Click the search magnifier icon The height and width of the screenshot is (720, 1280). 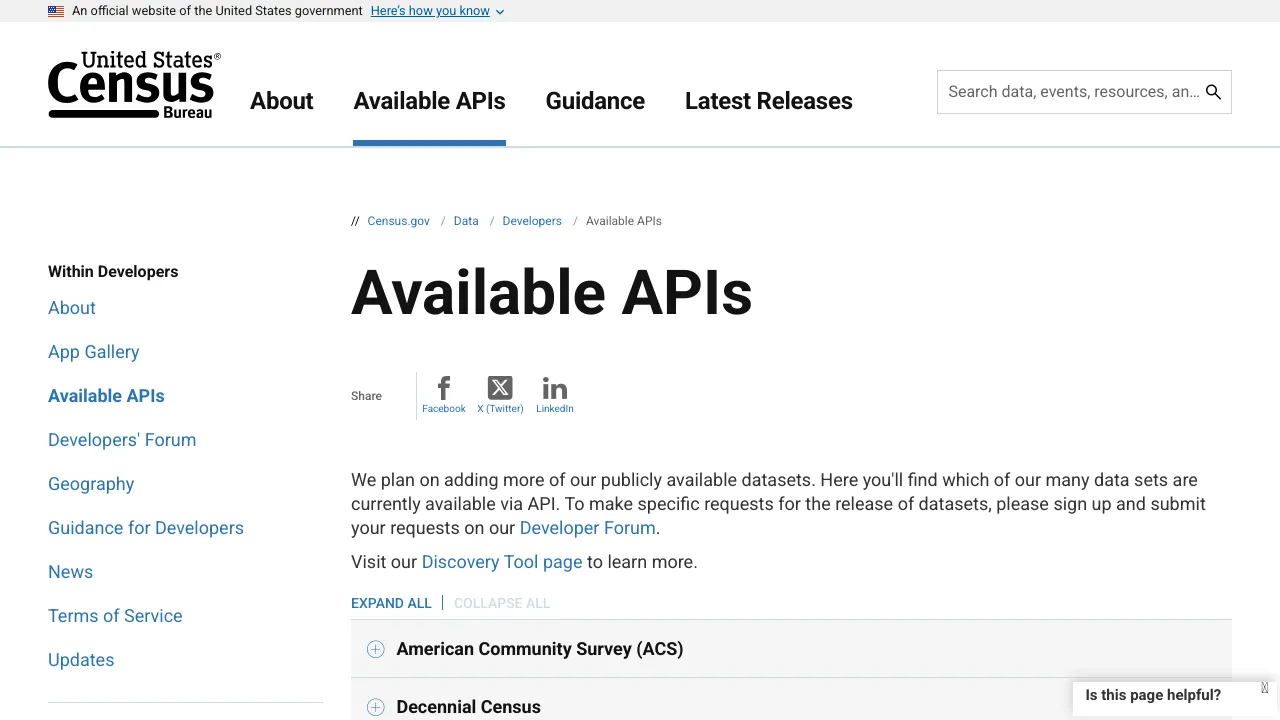(1213, 92)
